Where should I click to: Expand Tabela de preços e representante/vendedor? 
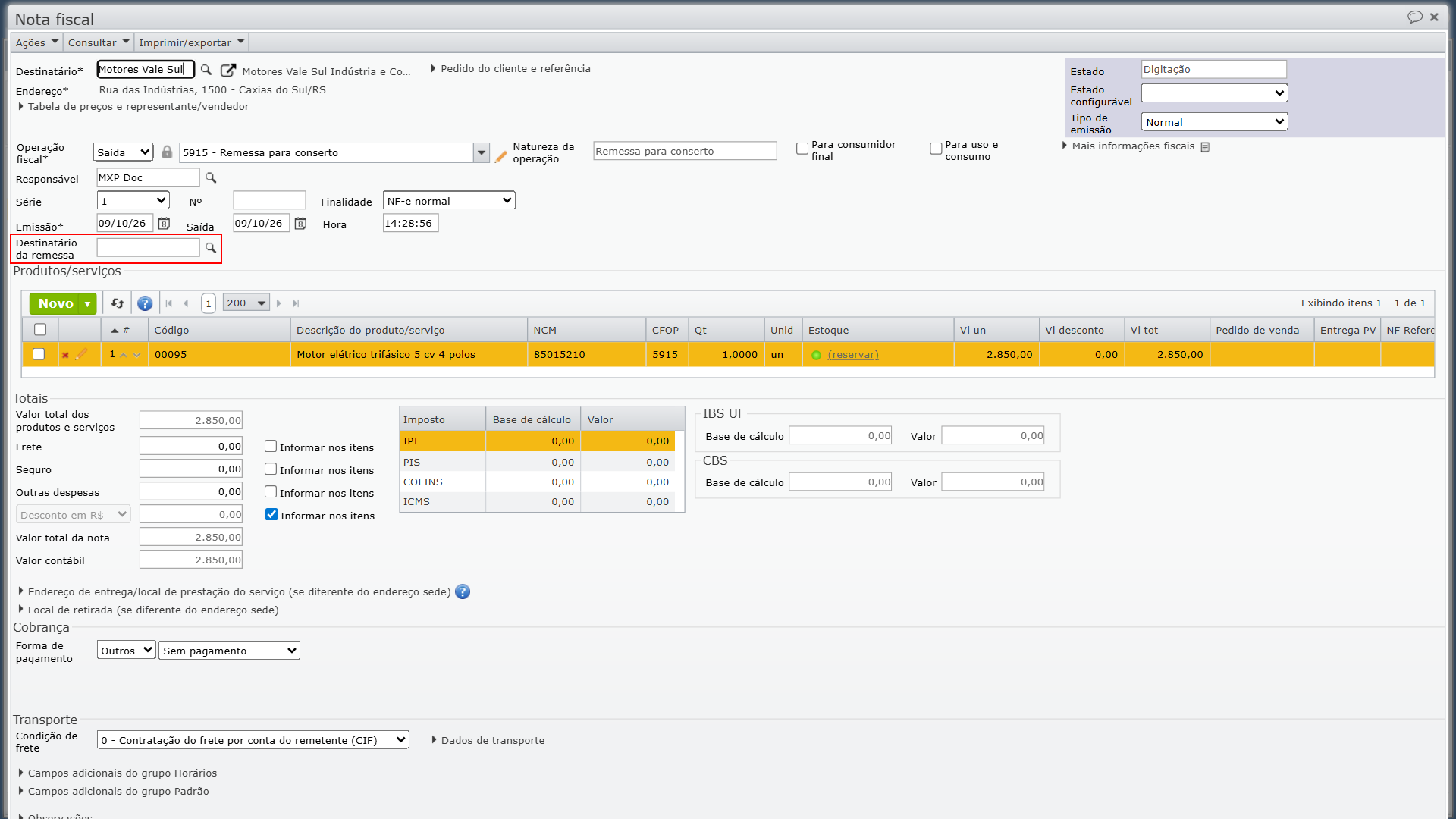tap(133, 107)
